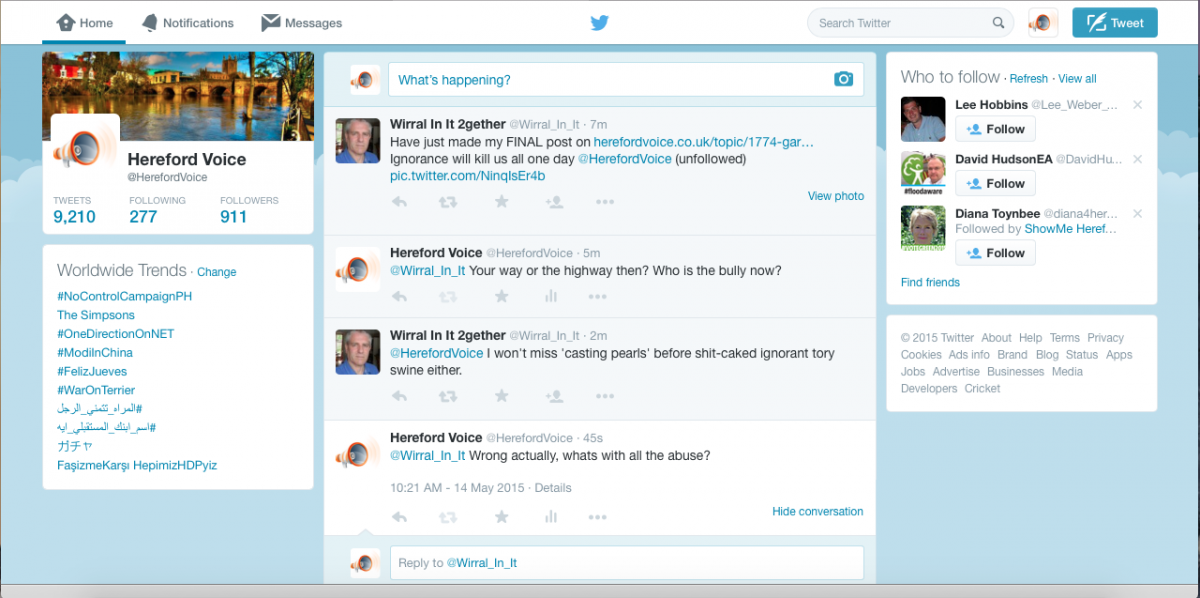Image resolution: width=1200 pixels, height=598 pixels.
Task: Attach a photo using the camera icon
Action: (843, 79)
